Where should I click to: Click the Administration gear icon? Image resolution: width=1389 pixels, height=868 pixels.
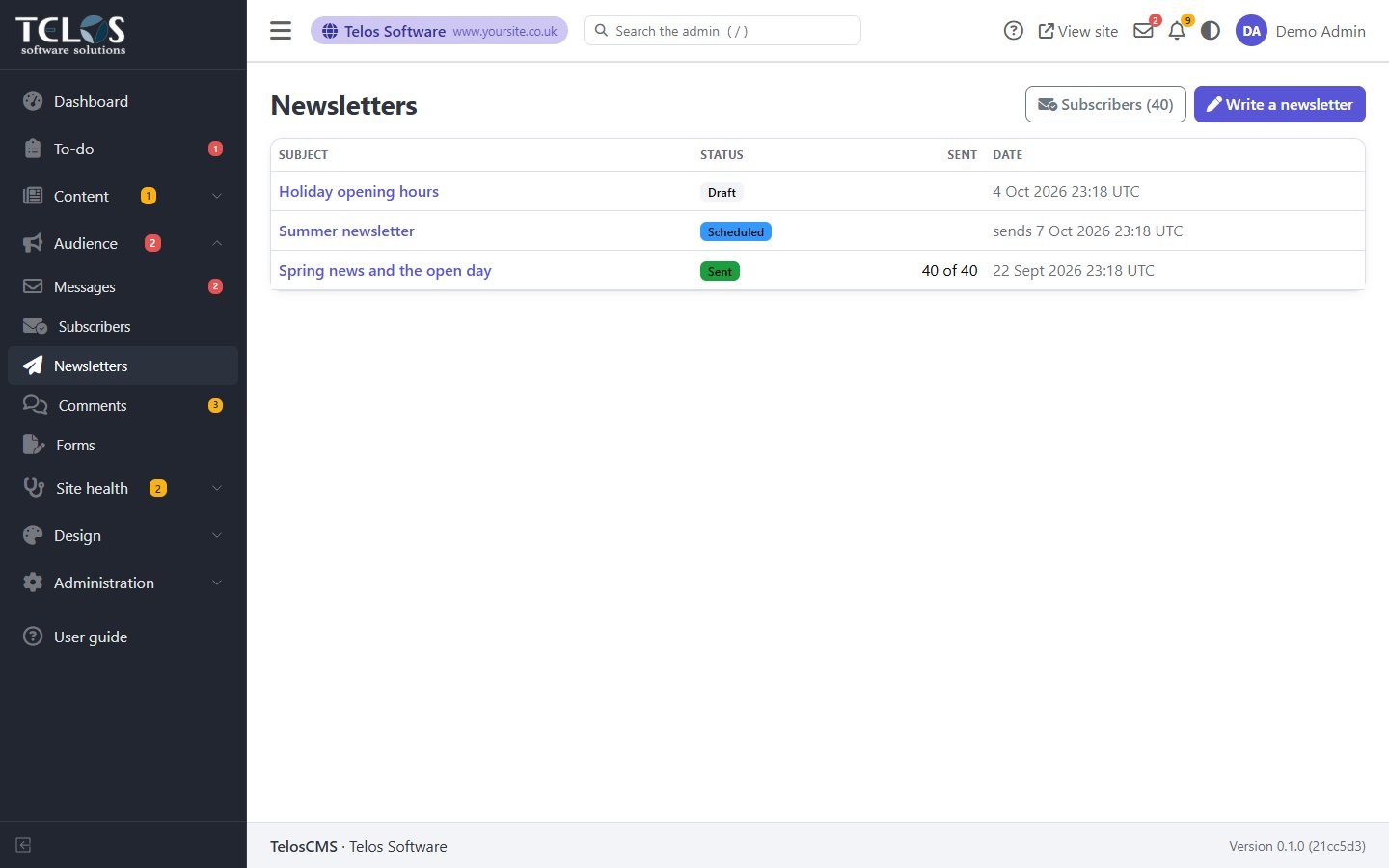[x=33, y=583]
